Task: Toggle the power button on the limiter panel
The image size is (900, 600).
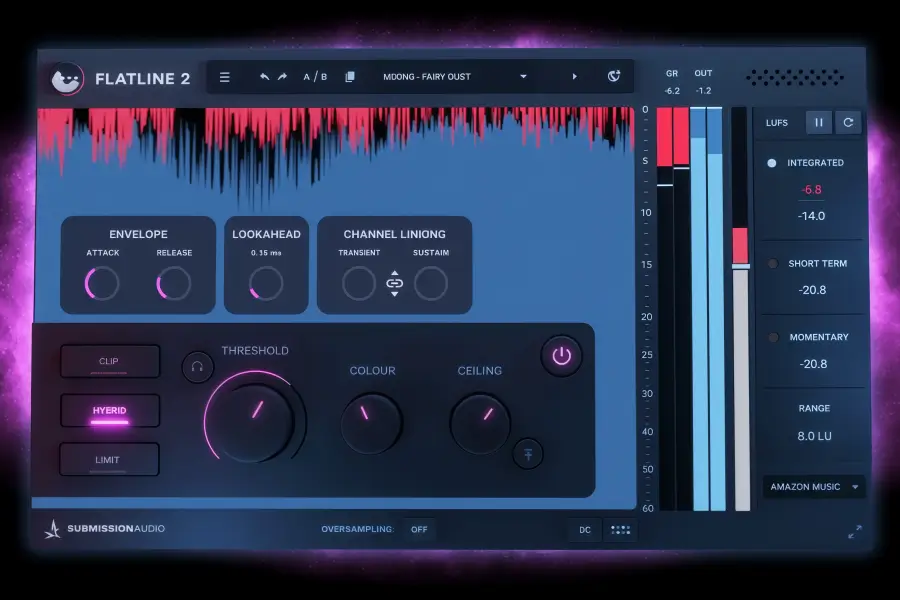Action: coord(561,356)
